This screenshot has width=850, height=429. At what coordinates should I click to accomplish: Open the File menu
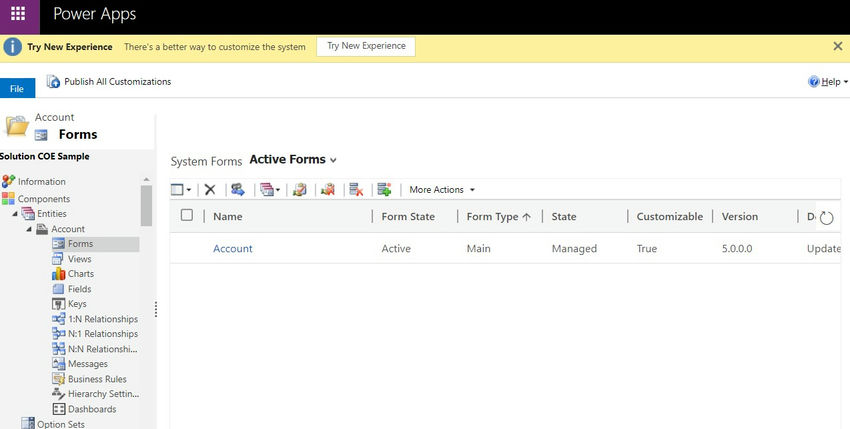pyautogui.click(x=17, y=88)
